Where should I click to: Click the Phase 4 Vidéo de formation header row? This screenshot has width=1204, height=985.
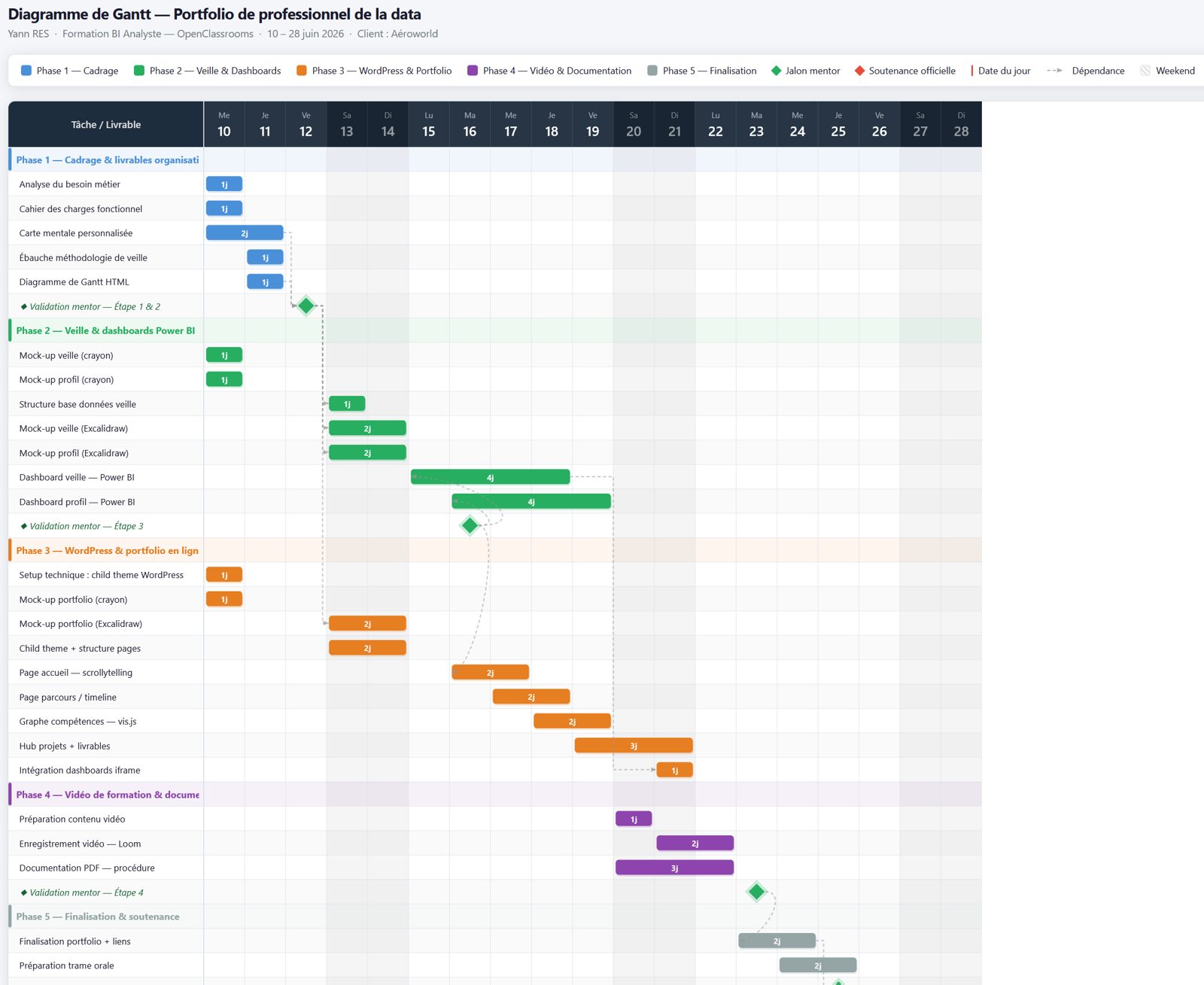[x=495, y=794]
